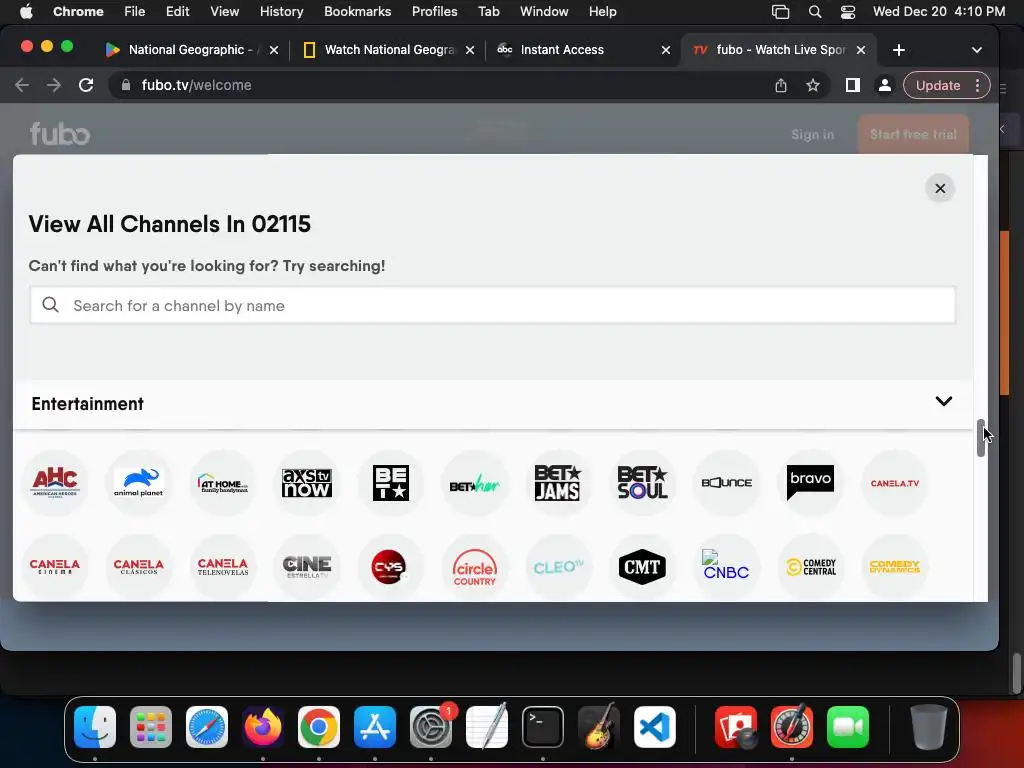This screenshot has height=768, width=1024.
Task: Focus the channel name search field
Action: pyautogui.click(x=492, y=305)
